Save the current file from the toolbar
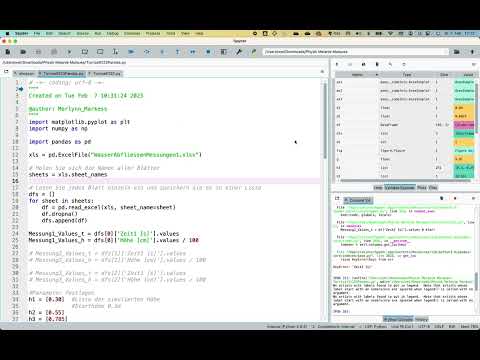480x360 pixels. pos(38,52)
